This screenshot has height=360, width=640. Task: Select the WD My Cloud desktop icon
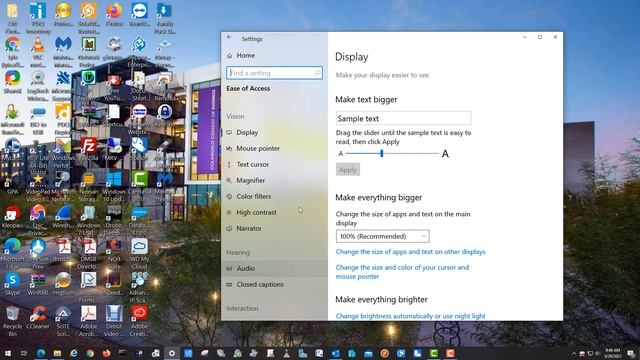(139, 254)
